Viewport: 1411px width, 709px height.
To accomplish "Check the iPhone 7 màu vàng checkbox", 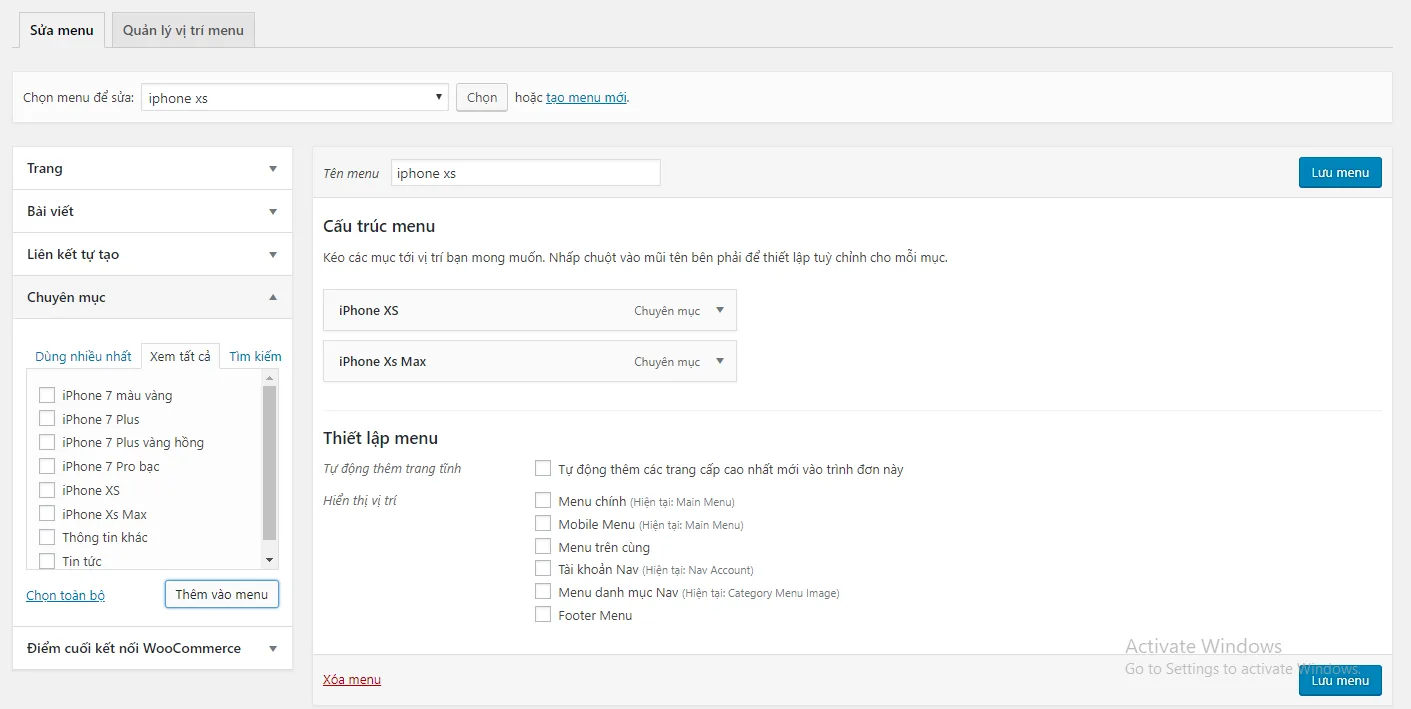I will pyautogui.click(x=46, y=395).
